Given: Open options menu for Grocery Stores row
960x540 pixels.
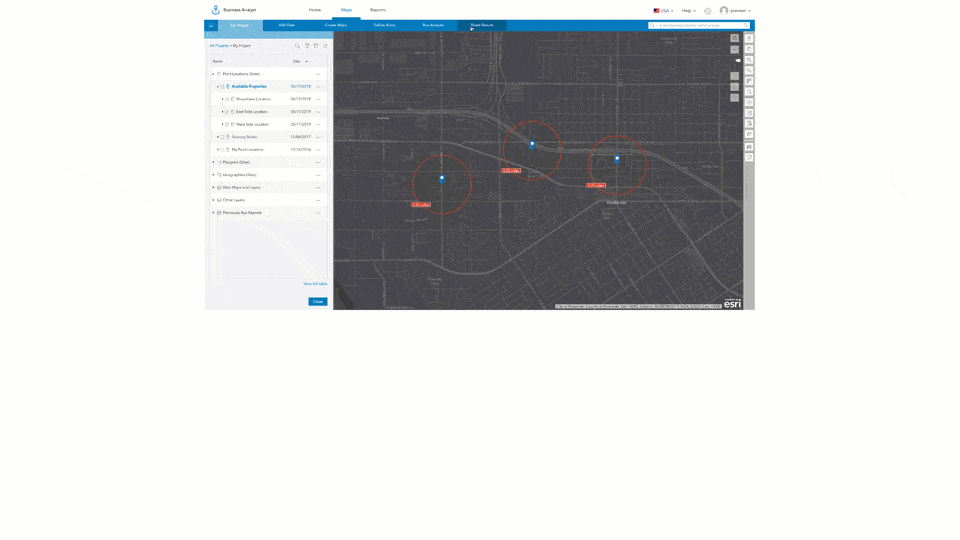Looking at the screenshot, I should [x=318, y=137].
